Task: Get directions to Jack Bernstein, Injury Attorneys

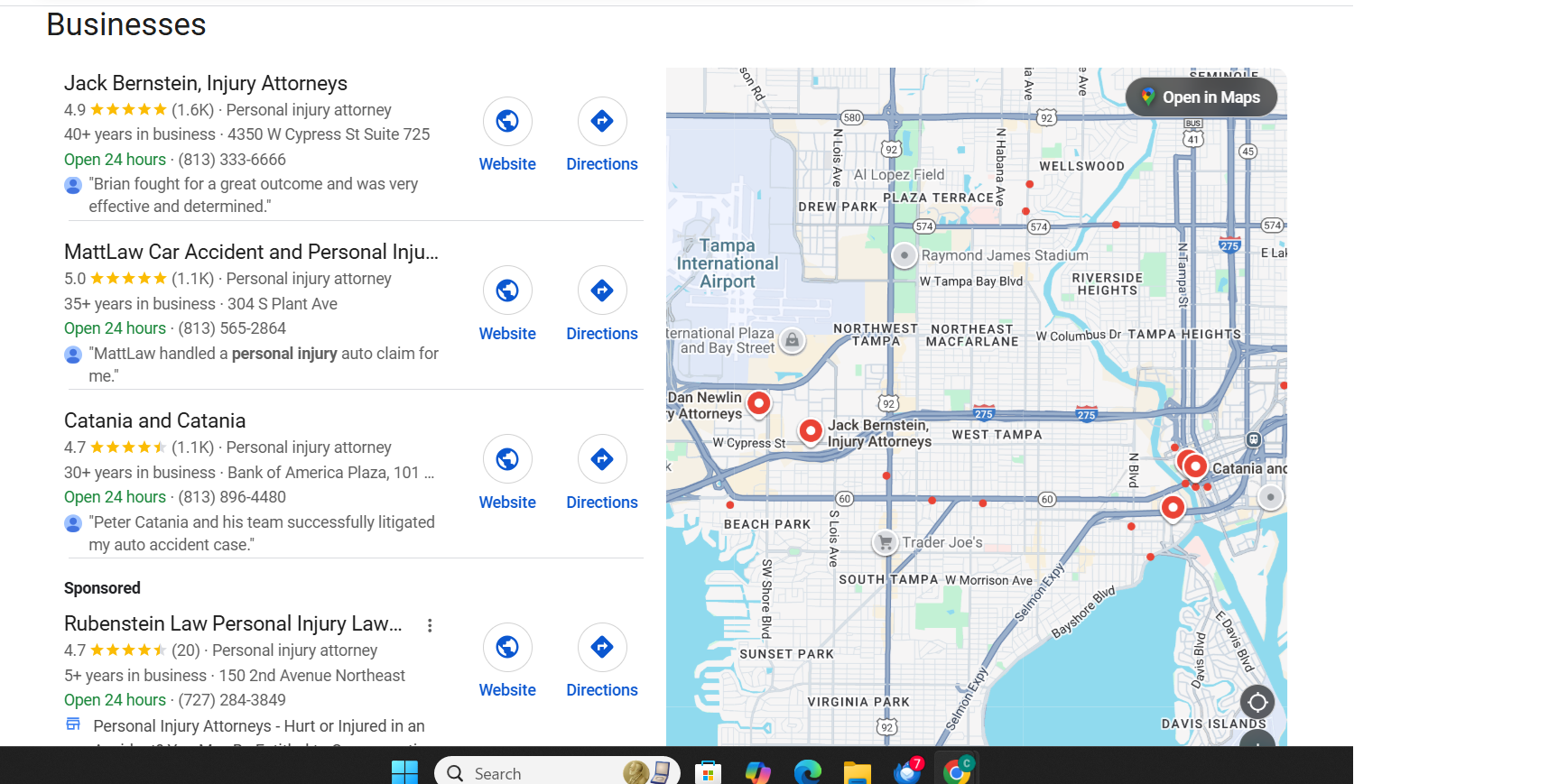Action: tap(602, 121)
